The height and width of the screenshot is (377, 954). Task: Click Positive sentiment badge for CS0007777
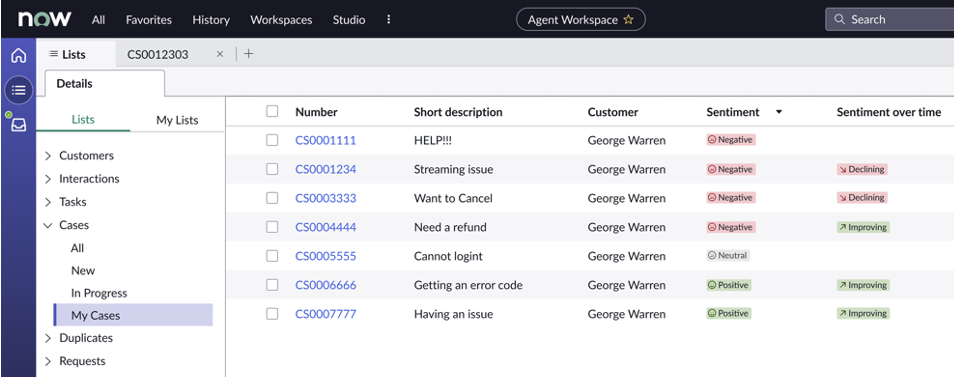tap(728, 314)
